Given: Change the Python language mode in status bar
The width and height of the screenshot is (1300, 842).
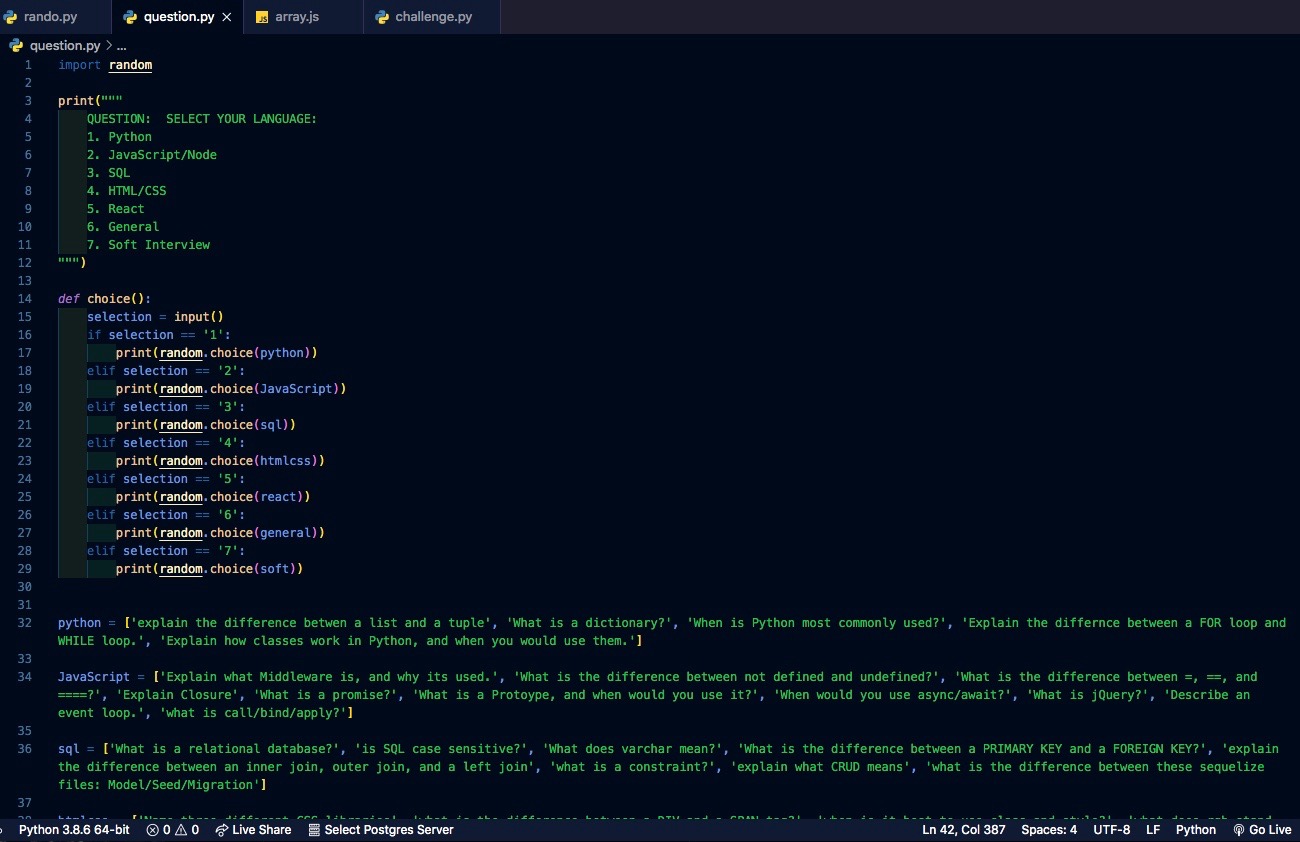Looking at the screenshot, I should pyautogui.click(x=1196, y=830).
